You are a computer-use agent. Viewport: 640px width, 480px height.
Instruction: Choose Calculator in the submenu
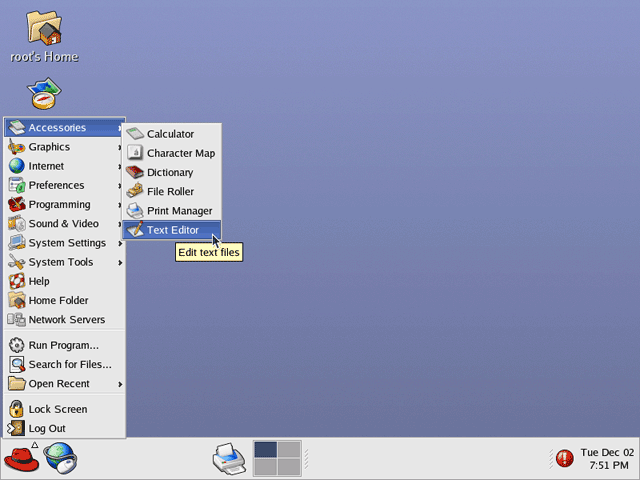pyautogui.click(x=172, y=134)
